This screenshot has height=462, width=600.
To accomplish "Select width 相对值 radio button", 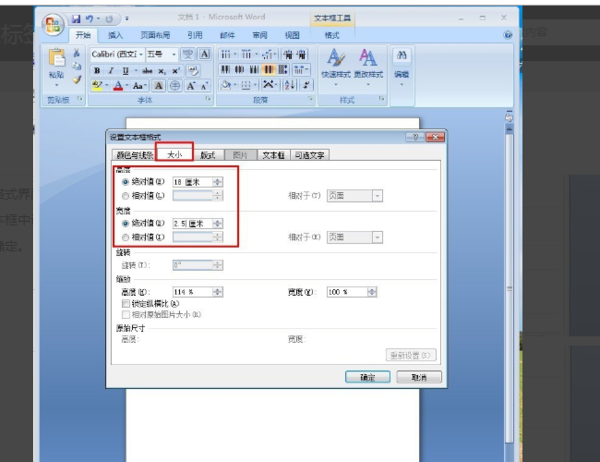I will pyautogui.click(x=125, y=237).
